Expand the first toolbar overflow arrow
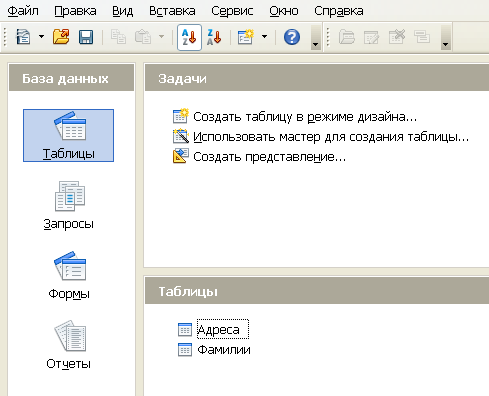Image resolution: width=489 pixels, height=396 pixels. tap(315, 37)
